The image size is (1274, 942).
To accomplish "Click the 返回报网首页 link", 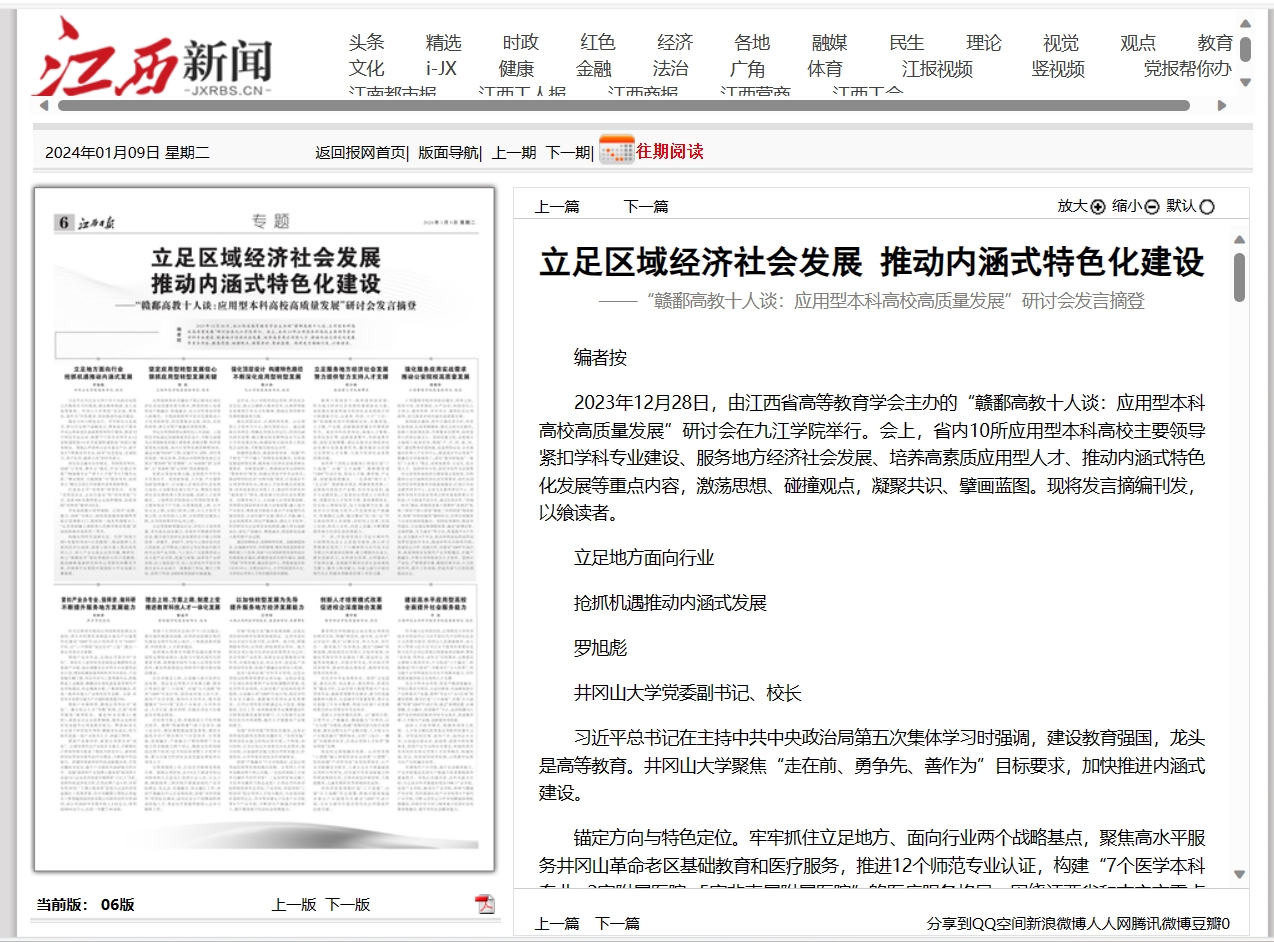I will point(360,153).
